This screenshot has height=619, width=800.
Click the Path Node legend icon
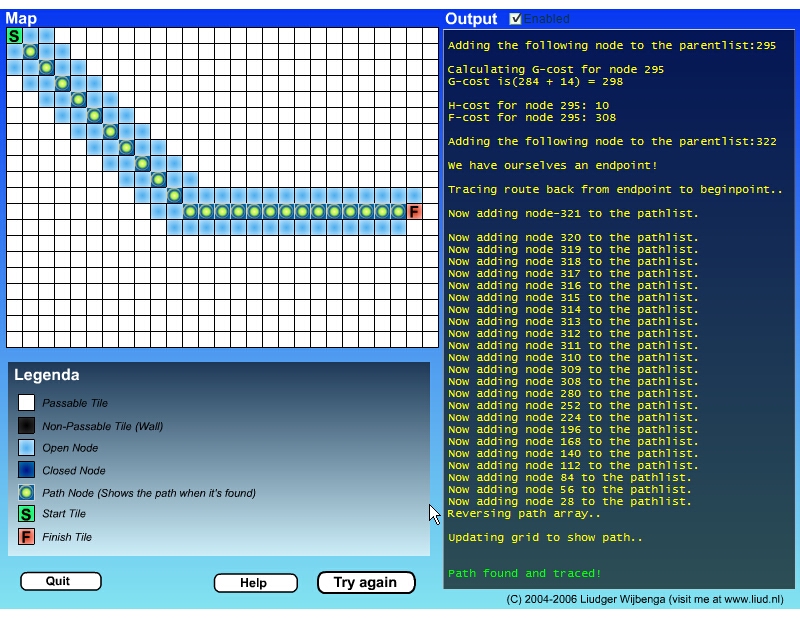click(26, 493)
